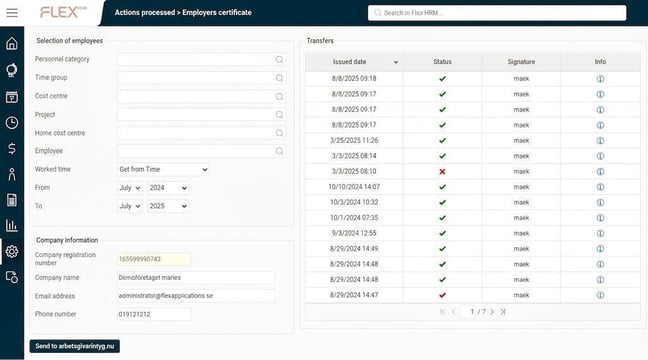Screen dimensions: 648x360
Task: Open info for 9/3/2024 12:55 transfer
Action: point(600,234)
